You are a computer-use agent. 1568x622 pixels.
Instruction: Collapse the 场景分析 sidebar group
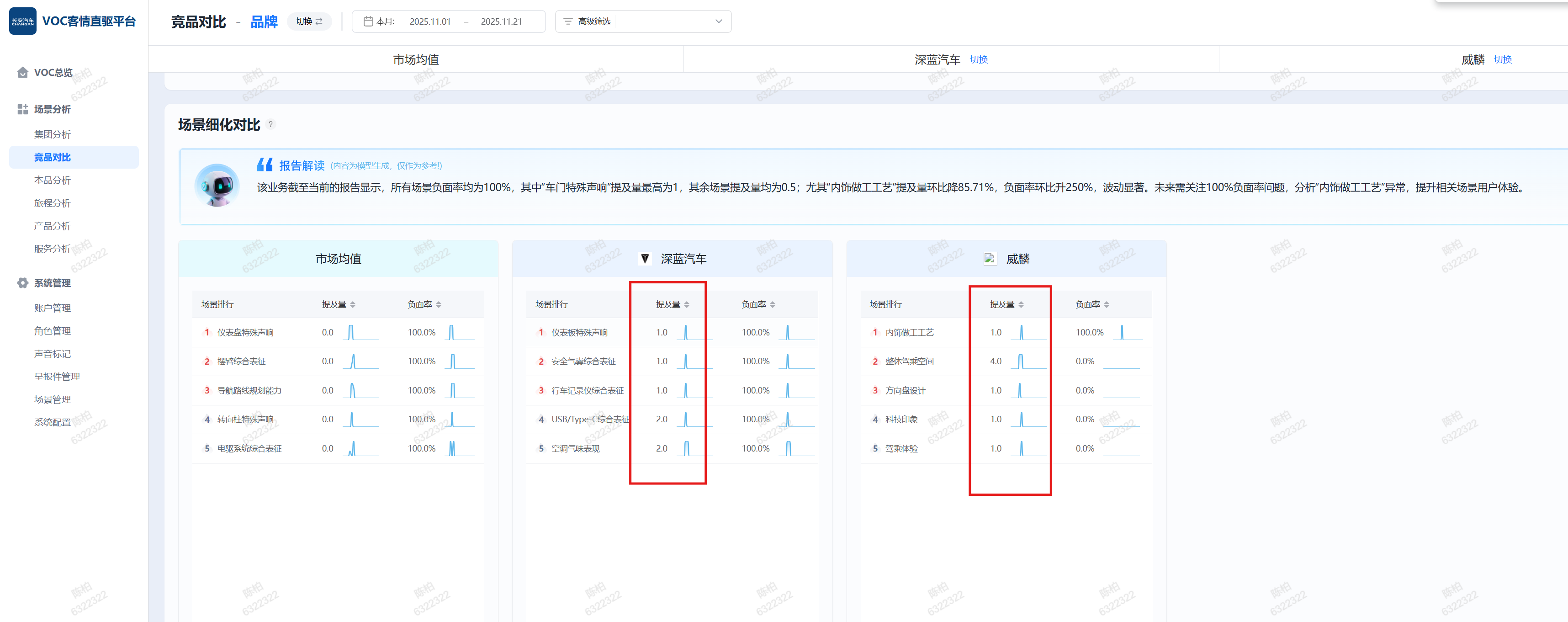(x=53, y=110)
